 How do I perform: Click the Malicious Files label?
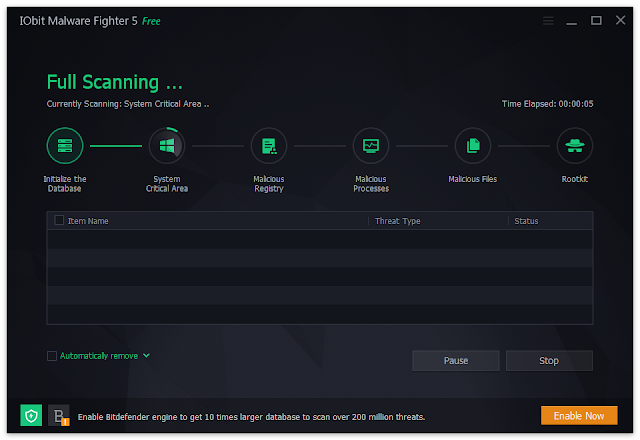(473, 179)
